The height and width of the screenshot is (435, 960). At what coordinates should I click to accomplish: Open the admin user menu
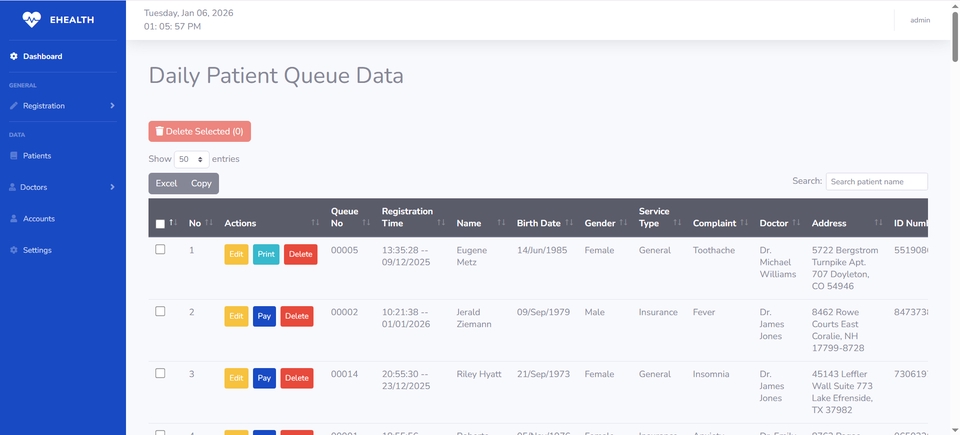coord(919,20)
